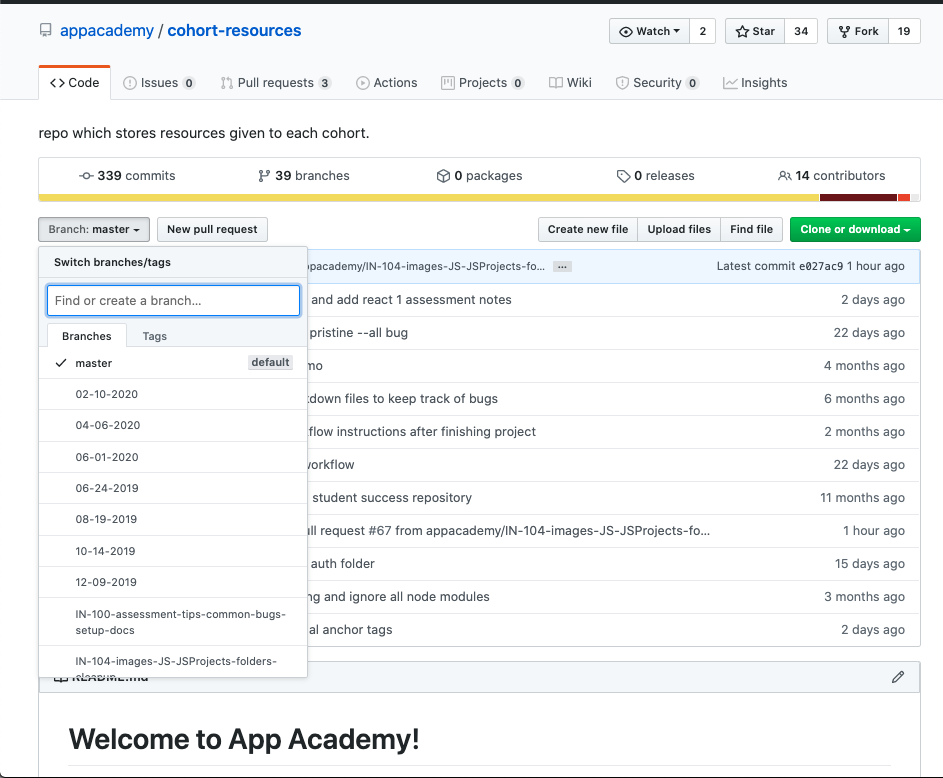Open the Watch dropdown
Viewport: 943px width, 778px height.
[x=650, y=31]
